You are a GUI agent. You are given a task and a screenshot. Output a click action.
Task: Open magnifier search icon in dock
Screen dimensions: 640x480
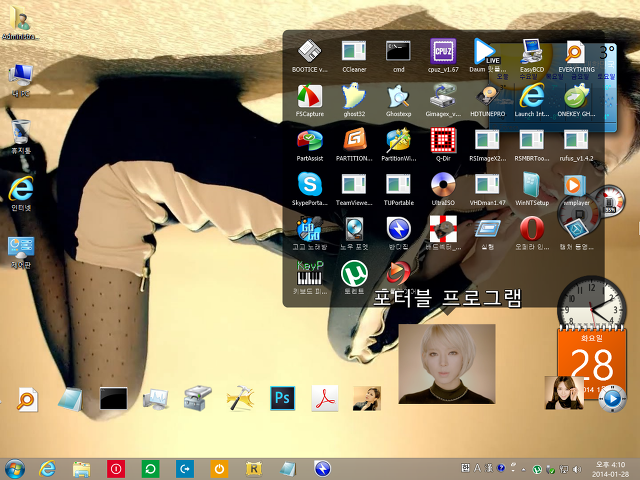[x=28, y=399]
